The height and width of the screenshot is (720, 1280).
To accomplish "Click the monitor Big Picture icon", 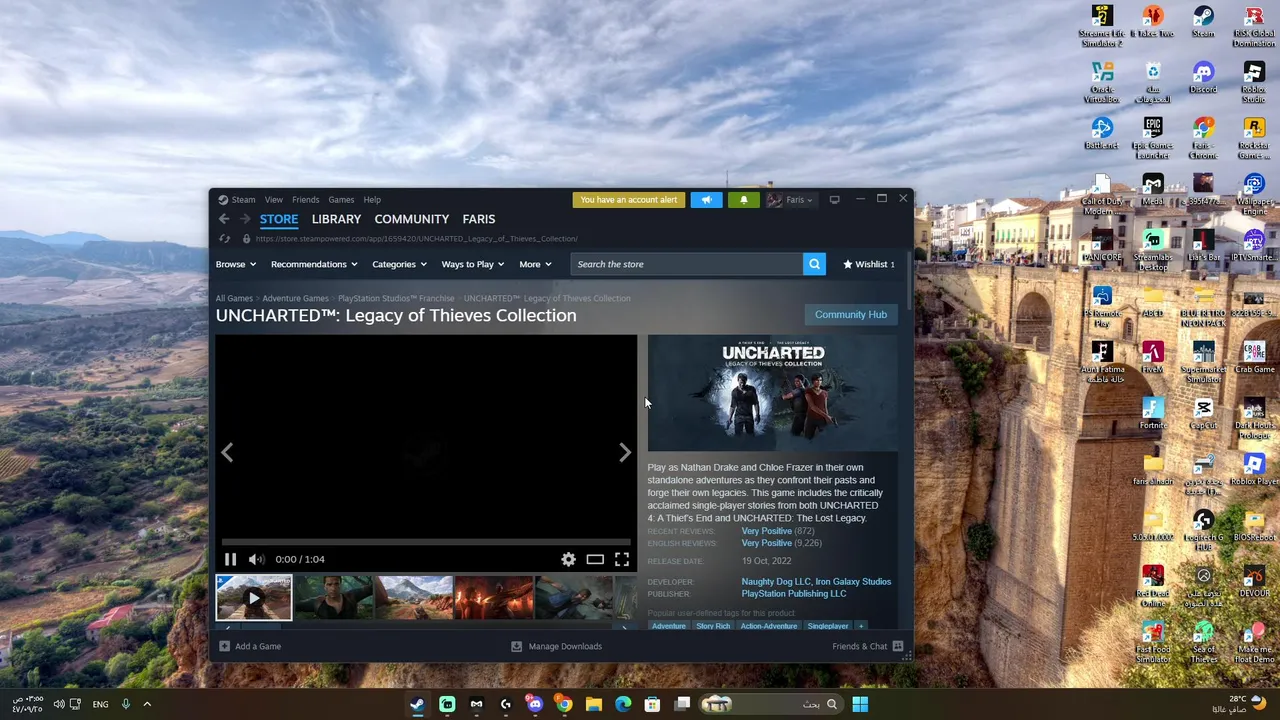I will point(834,200).
